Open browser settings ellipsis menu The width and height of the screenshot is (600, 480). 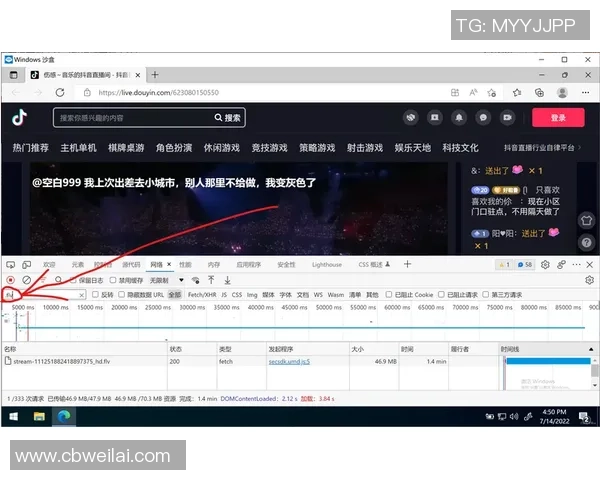tap(585, 93)
